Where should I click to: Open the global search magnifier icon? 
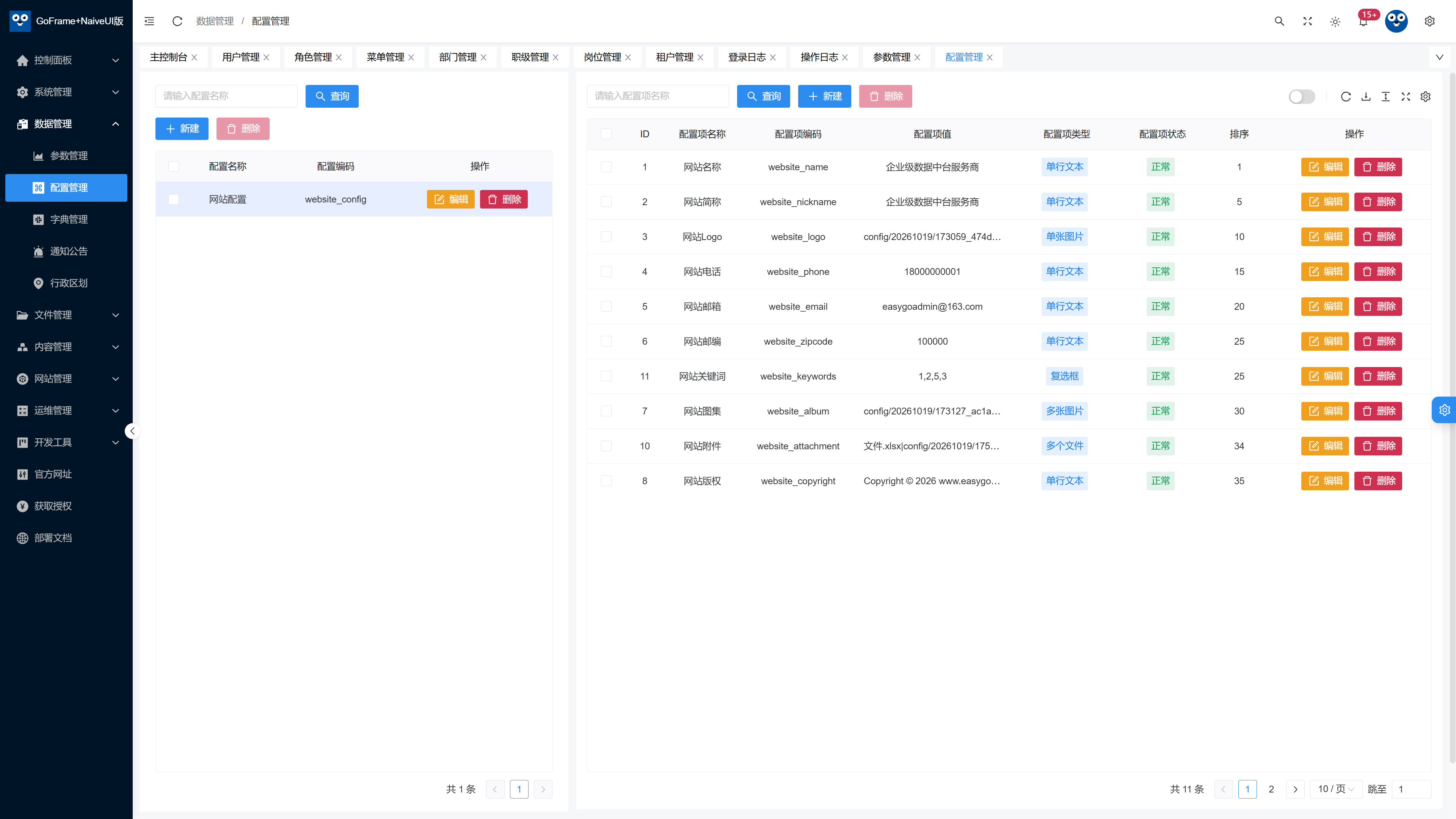(x=1279, y=21)
